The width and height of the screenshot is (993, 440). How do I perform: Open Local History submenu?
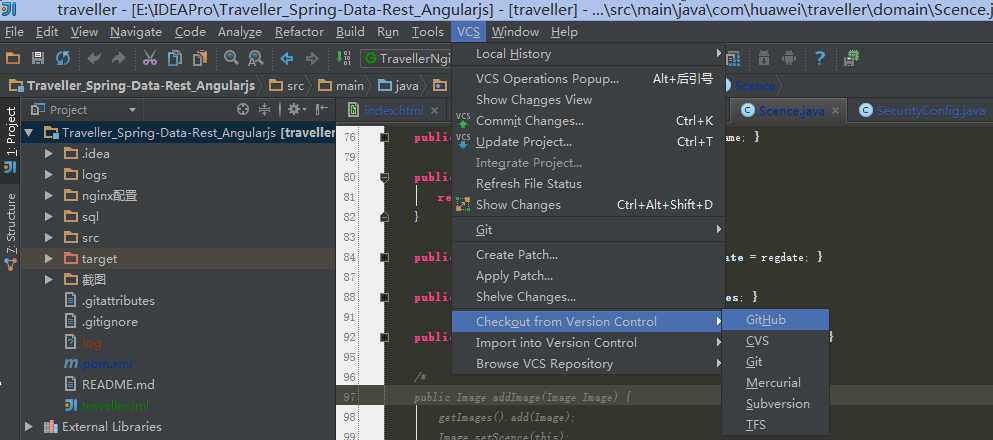pos(588,54)
